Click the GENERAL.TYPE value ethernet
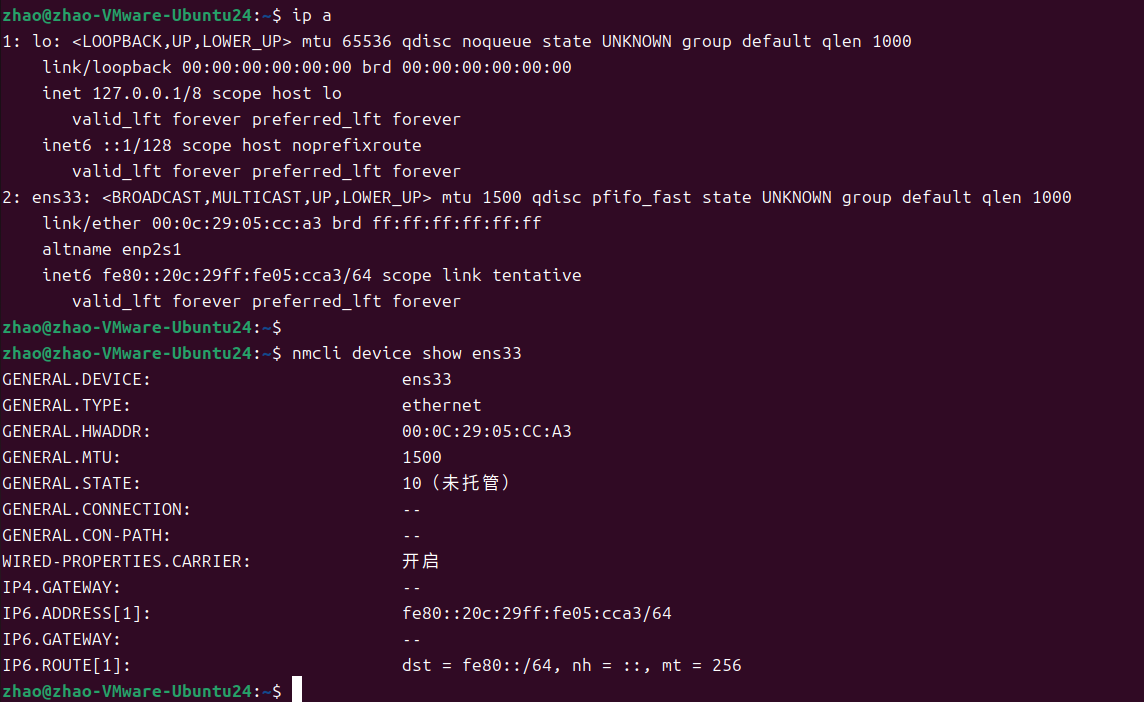This screenshot has height=702, width=1144. [441, 406]
